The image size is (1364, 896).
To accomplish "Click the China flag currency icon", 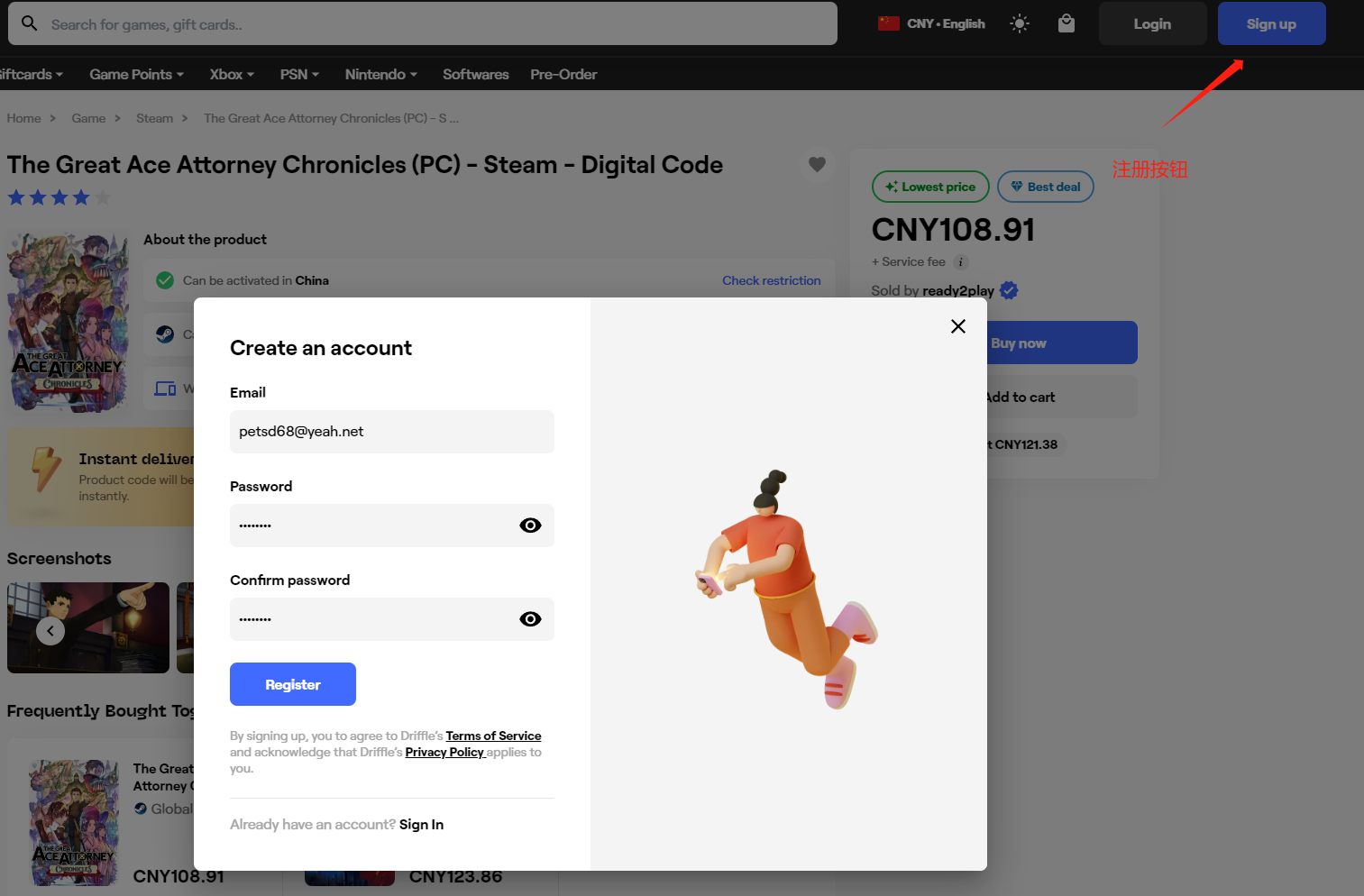I will click(889, 23).
